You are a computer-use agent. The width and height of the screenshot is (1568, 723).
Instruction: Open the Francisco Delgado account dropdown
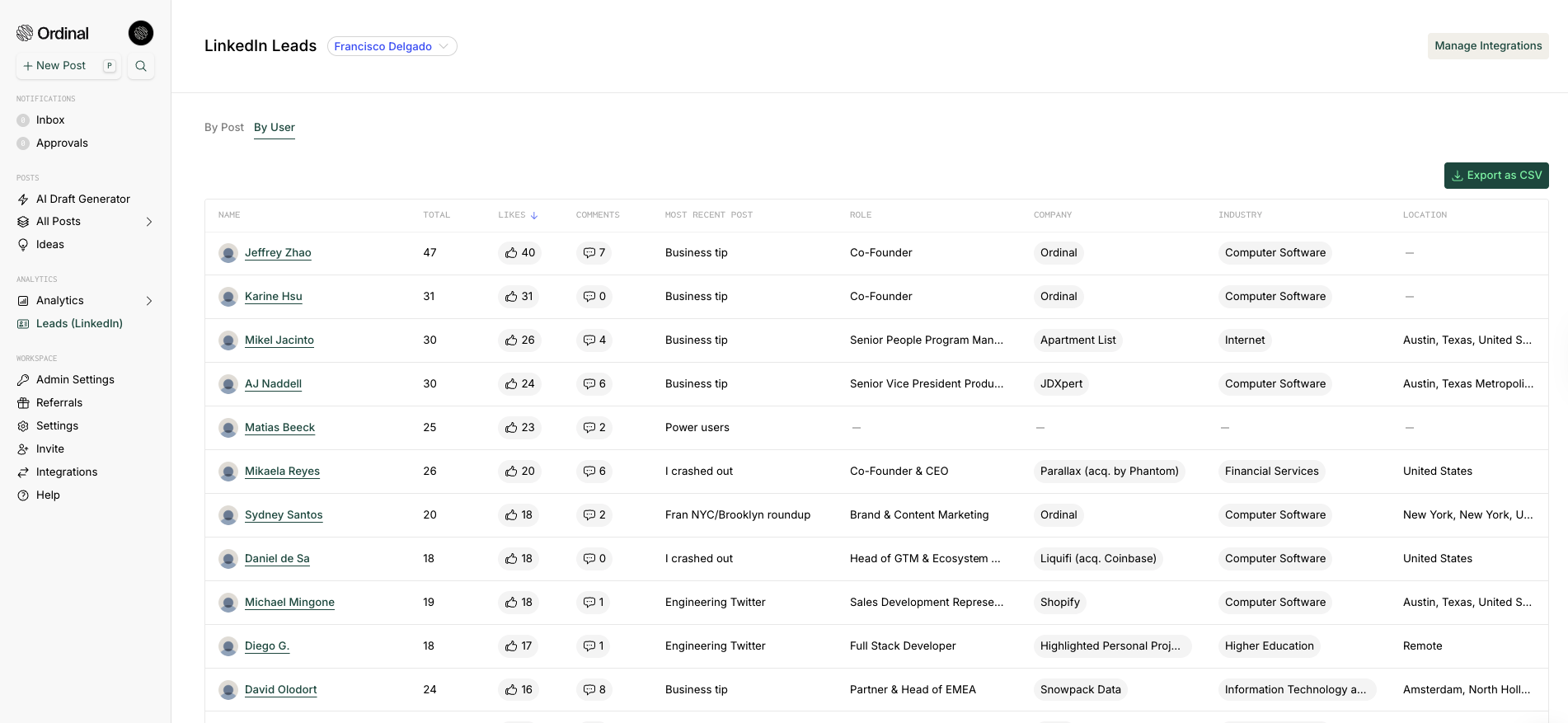tap(392, 46)
